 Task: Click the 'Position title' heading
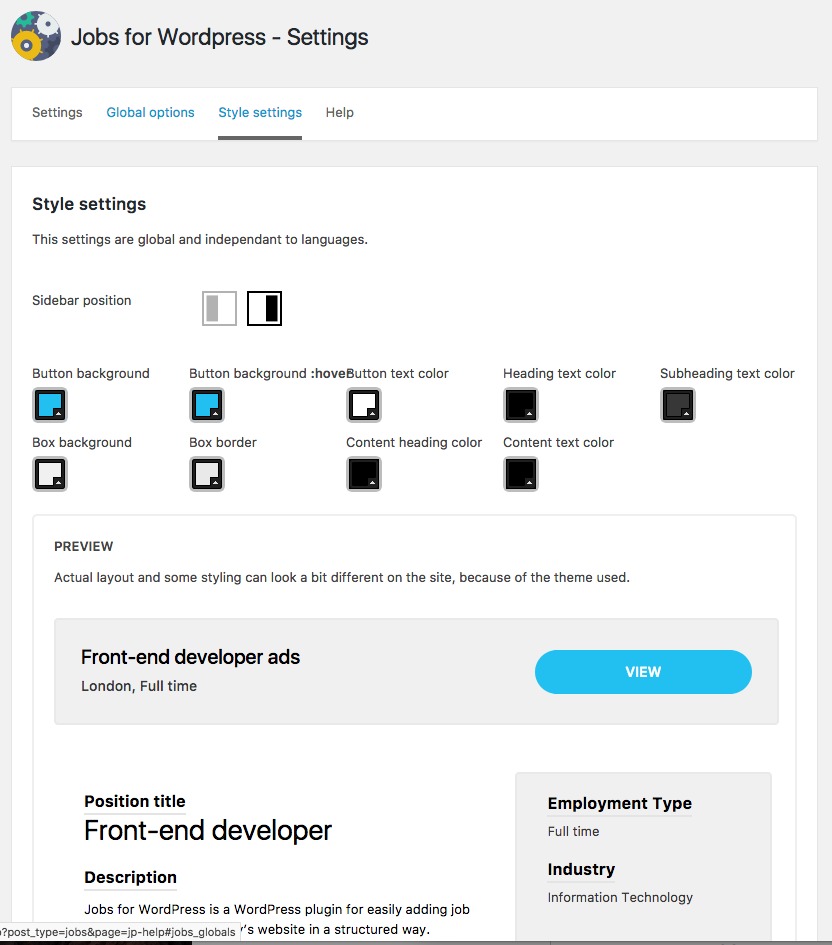click(135, 802)
